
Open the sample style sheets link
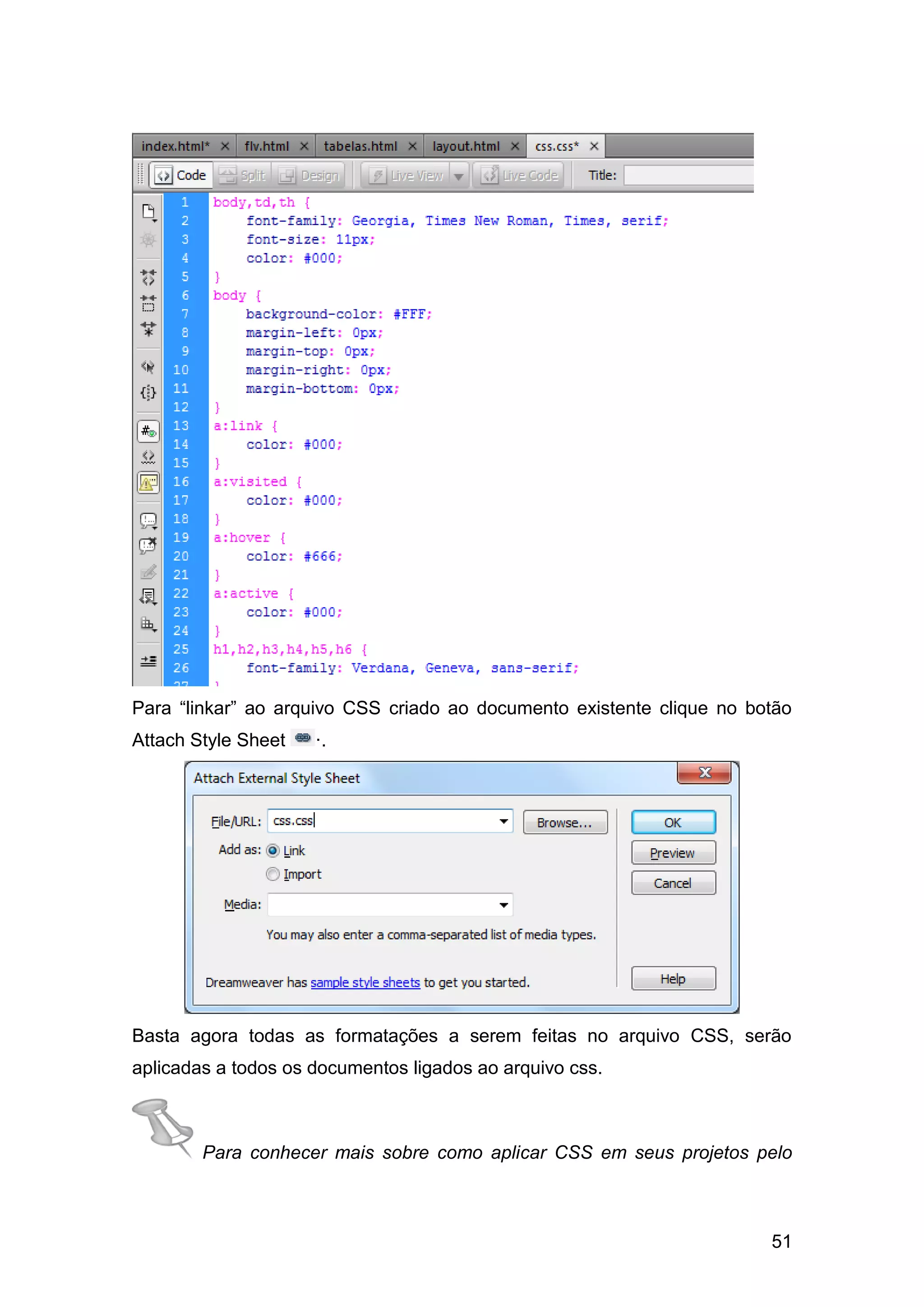click(x=365, y=983)
